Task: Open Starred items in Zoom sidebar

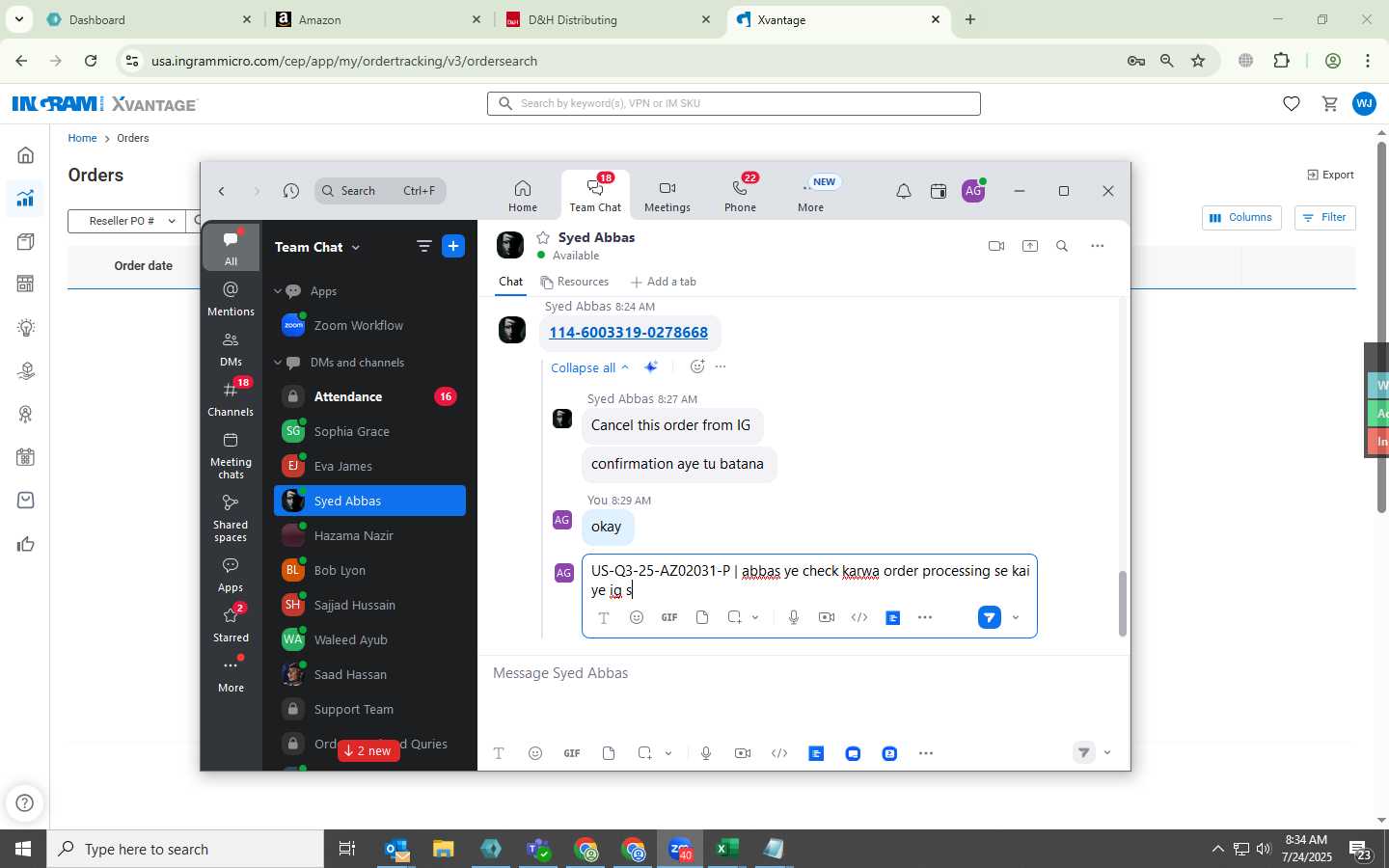Action: pyautogui.click(x=231, y=624)
